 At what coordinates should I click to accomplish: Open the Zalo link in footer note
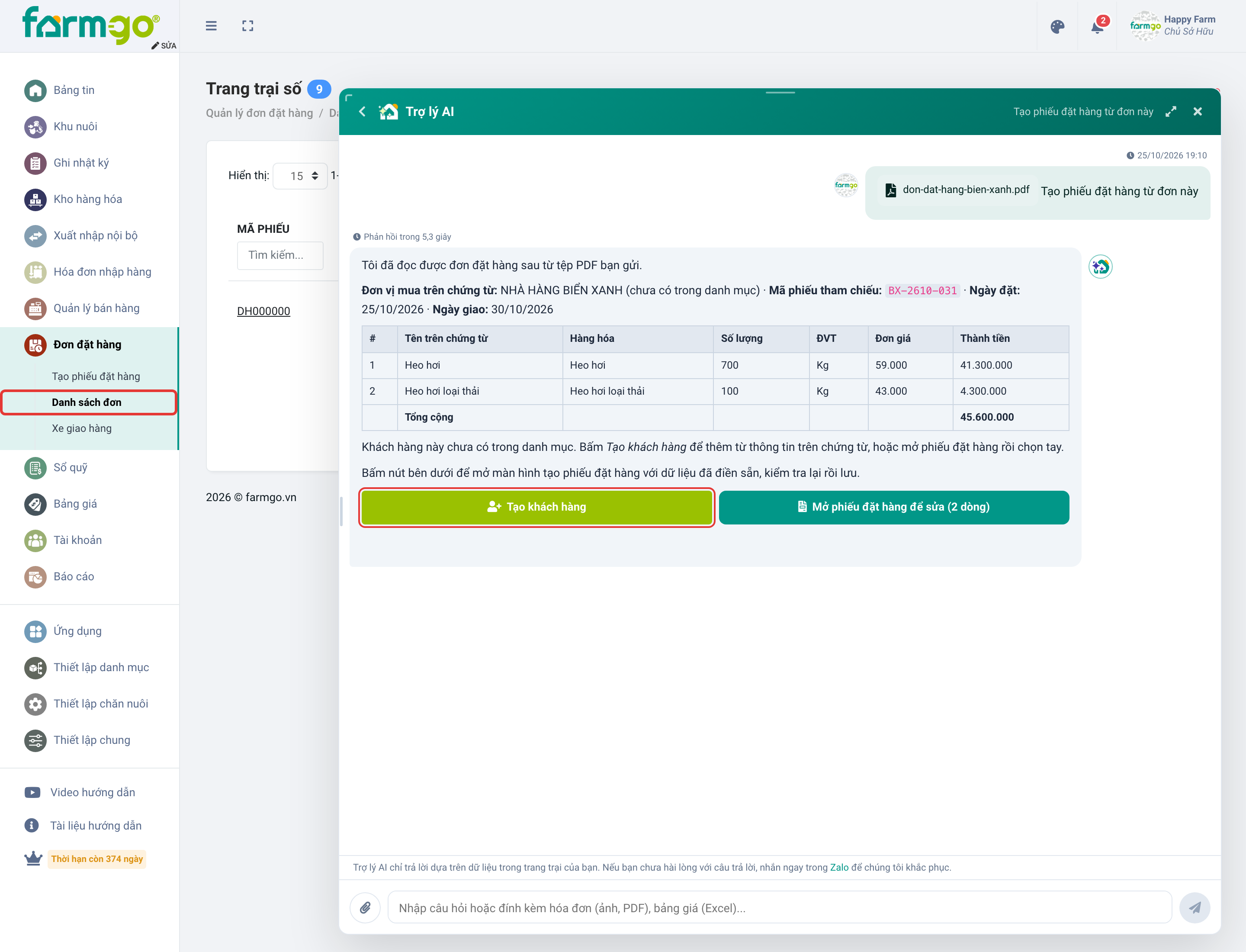[x=839, y=868]
